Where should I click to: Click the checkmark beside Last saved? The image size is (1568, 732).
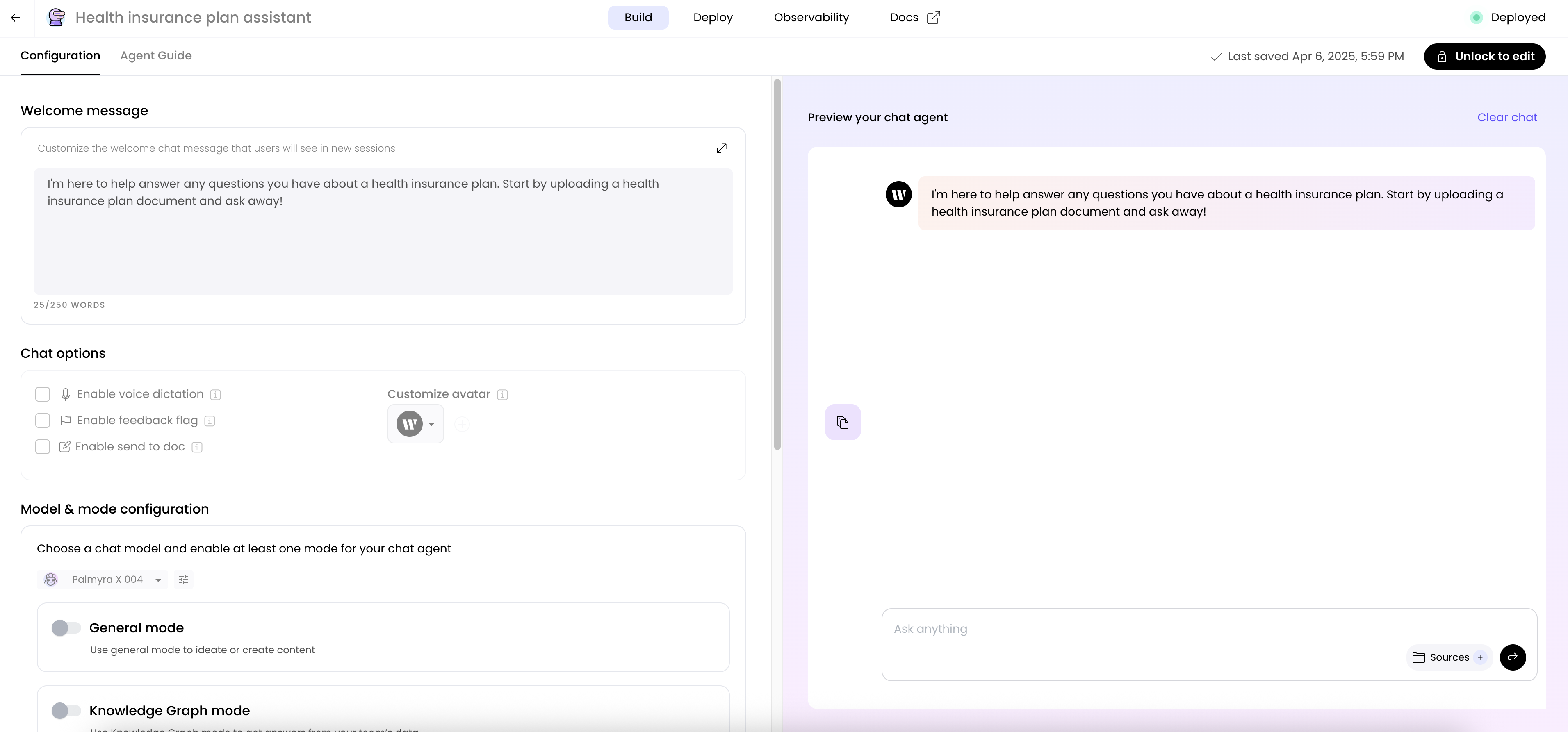pyautogui.click(x=1216, y=57)
